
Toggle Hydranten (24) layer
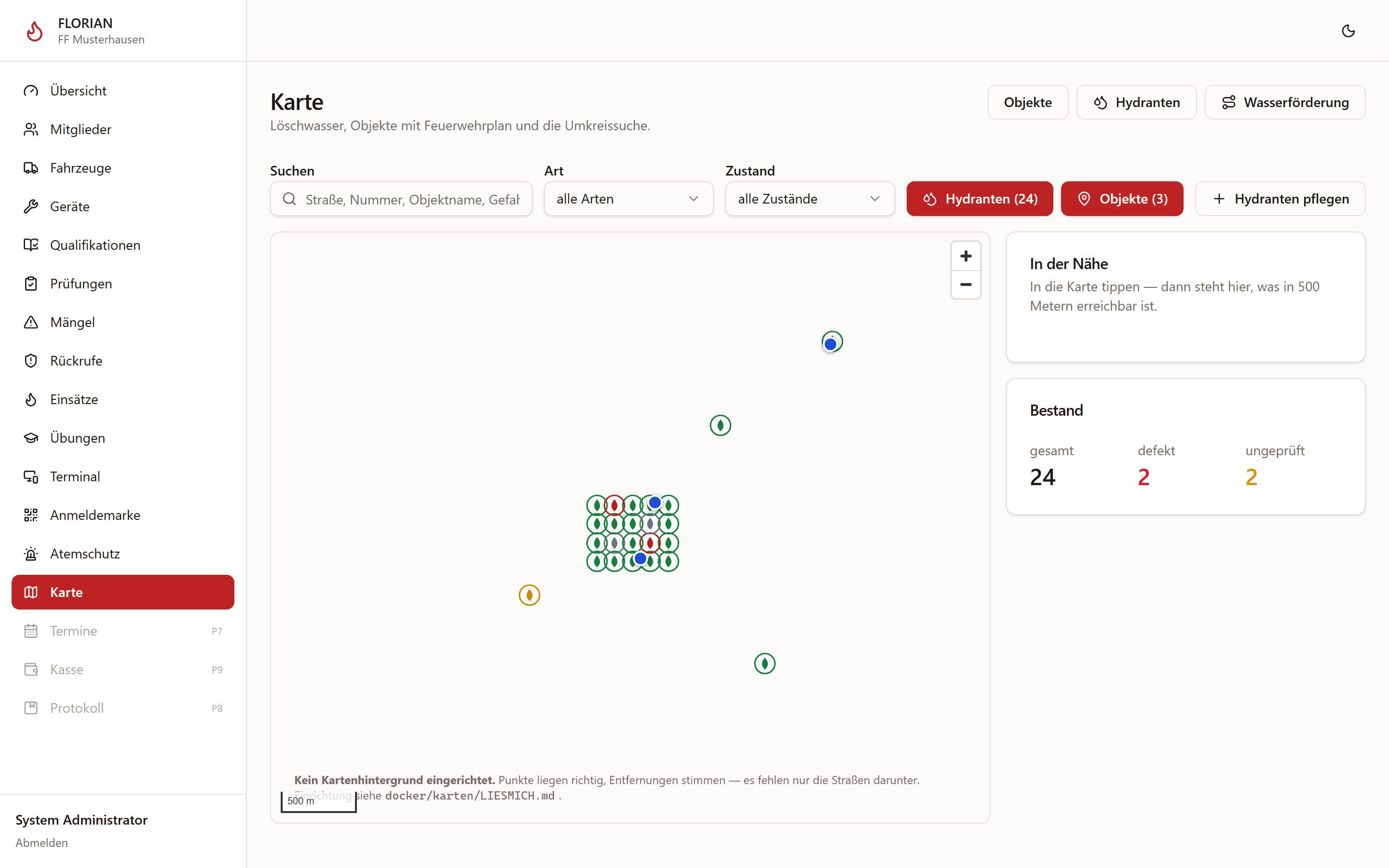pos(979,199)
